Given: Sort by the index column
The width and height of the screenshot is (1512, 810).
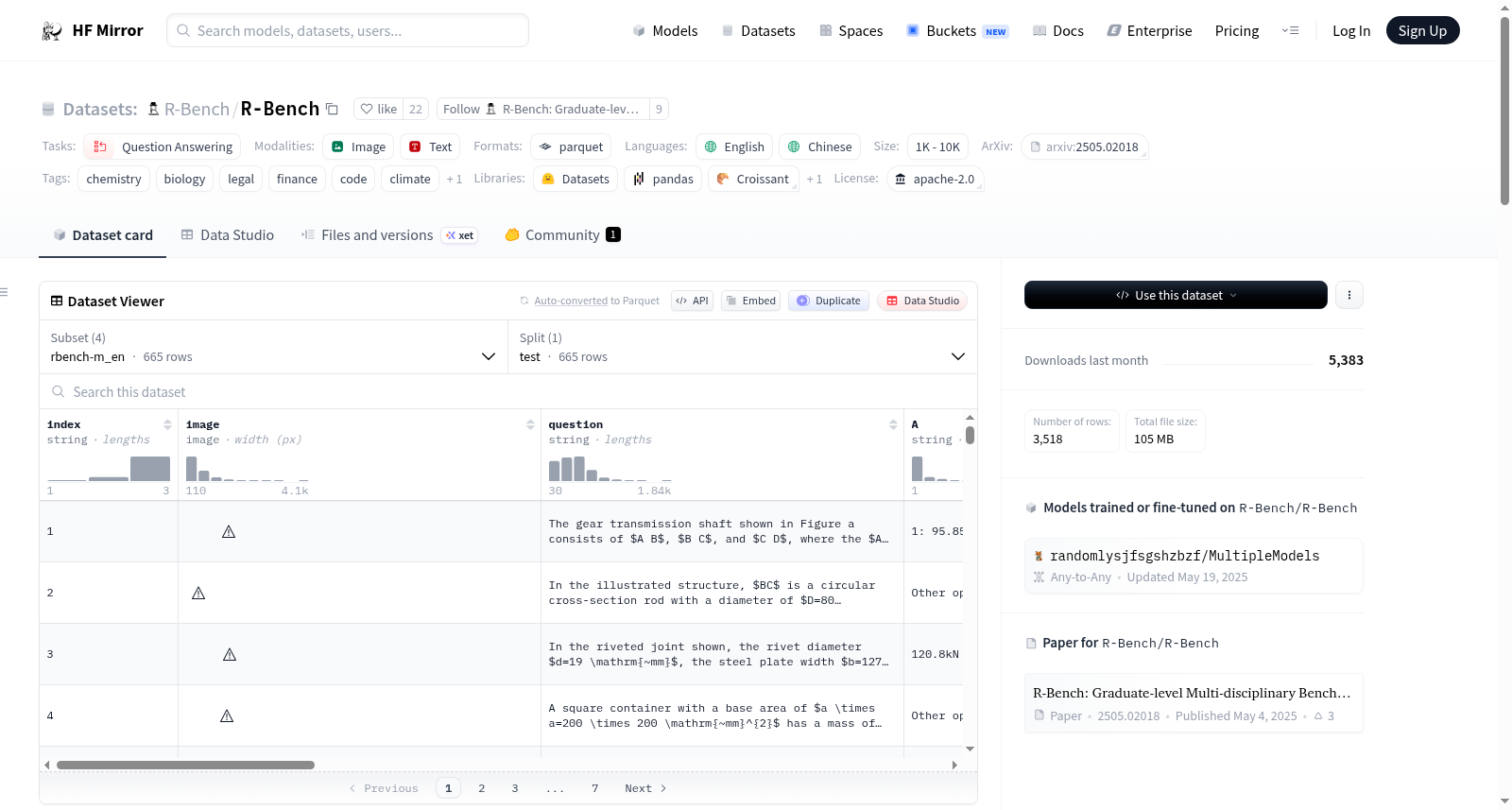Looking at the screenshot, I should click(x=167, y=424).
